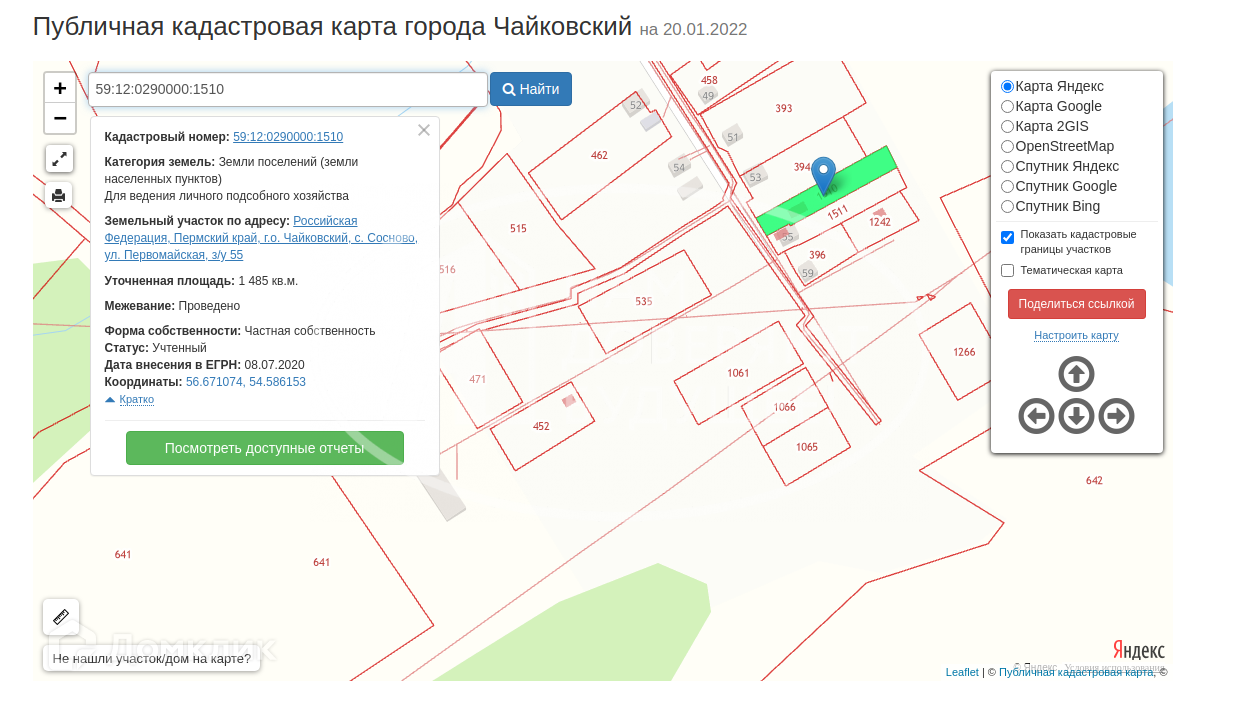1240x705 pixels.
Task: Open Настроить карту link
Action: coord(1076,336)
